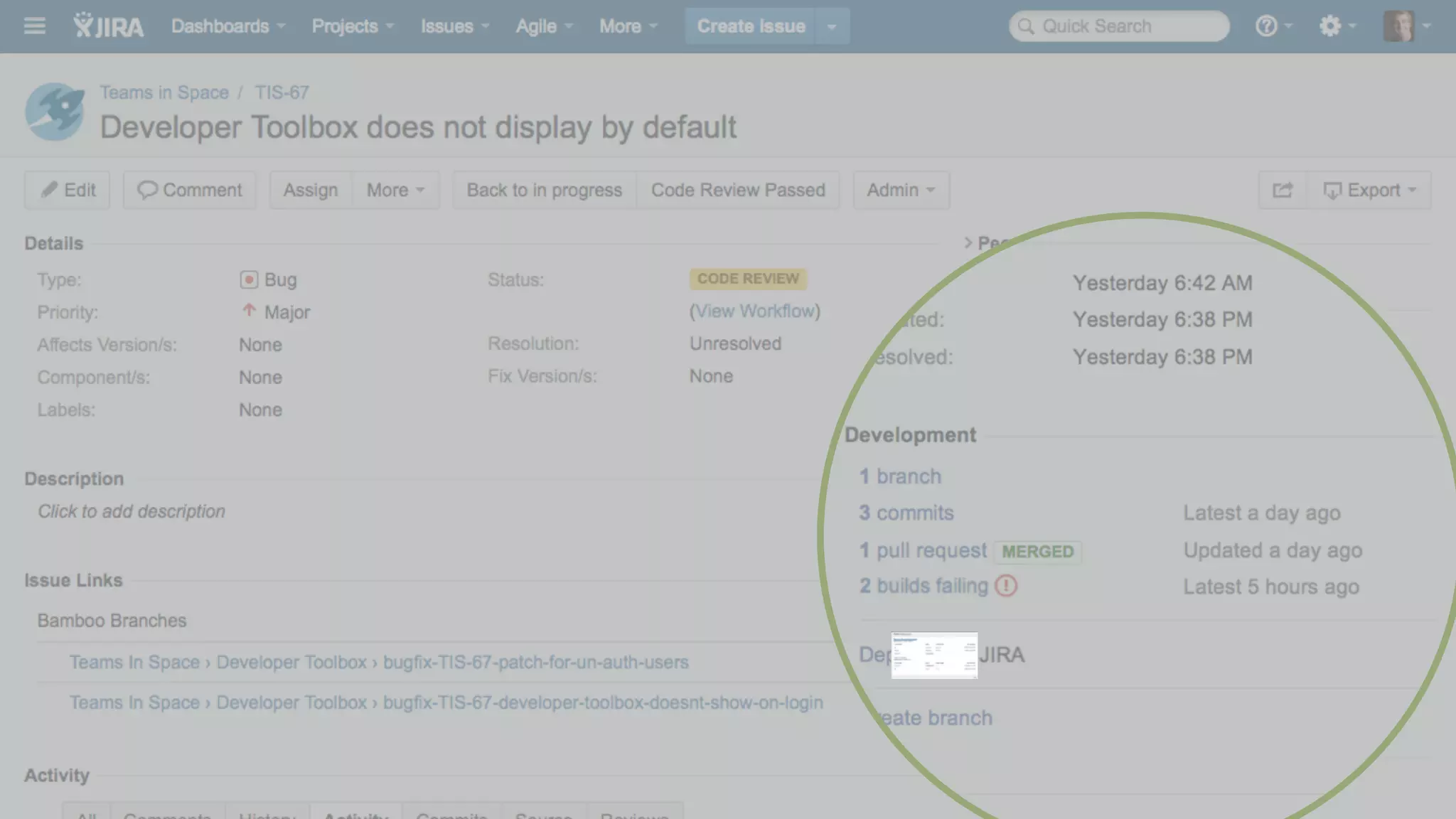
Task: Open the 3 commits link
Action: click(x=906, y=513)
